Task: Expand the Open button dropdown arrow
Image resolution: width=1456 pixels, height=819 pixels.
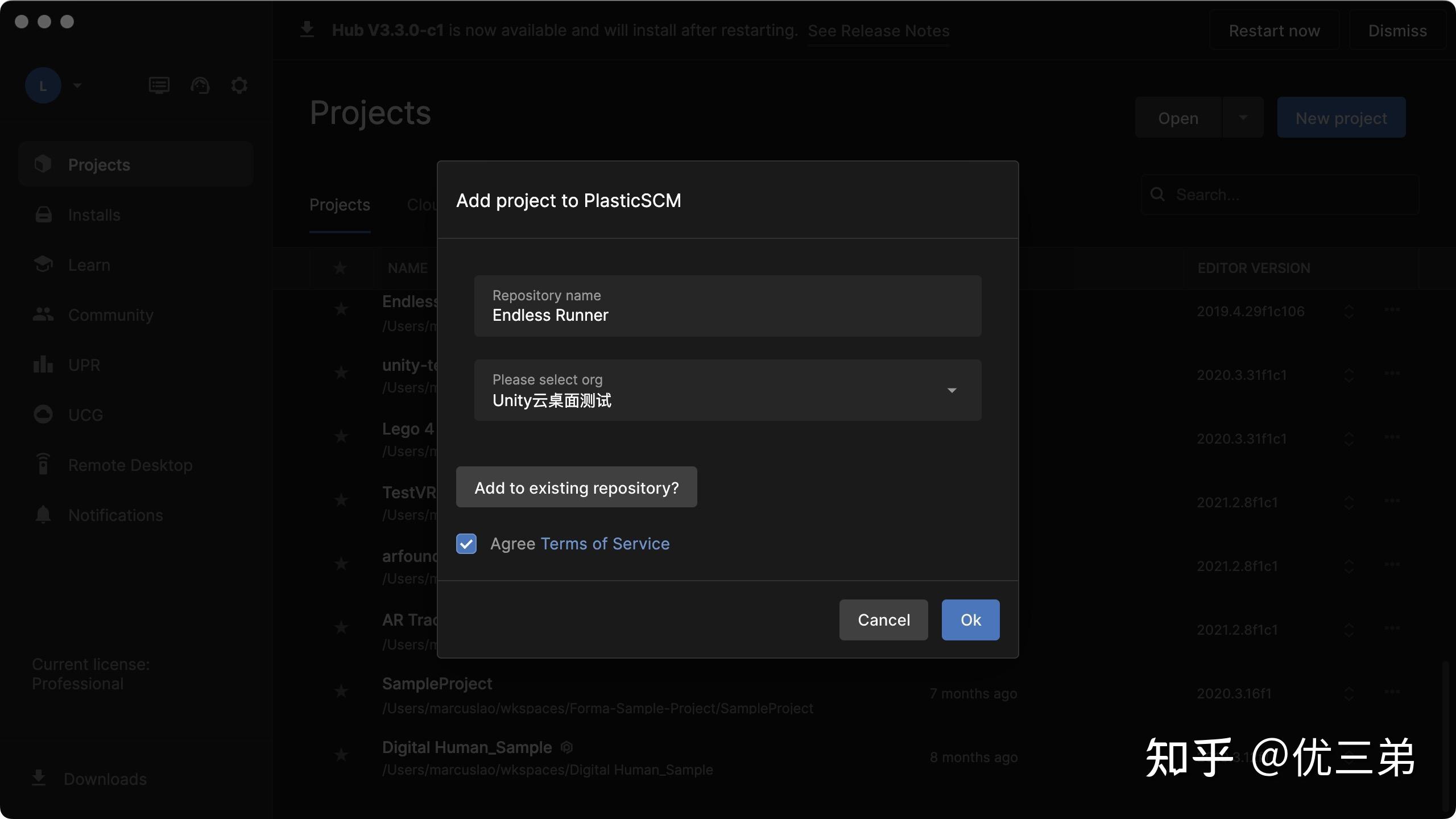Action: [1243, 117]
